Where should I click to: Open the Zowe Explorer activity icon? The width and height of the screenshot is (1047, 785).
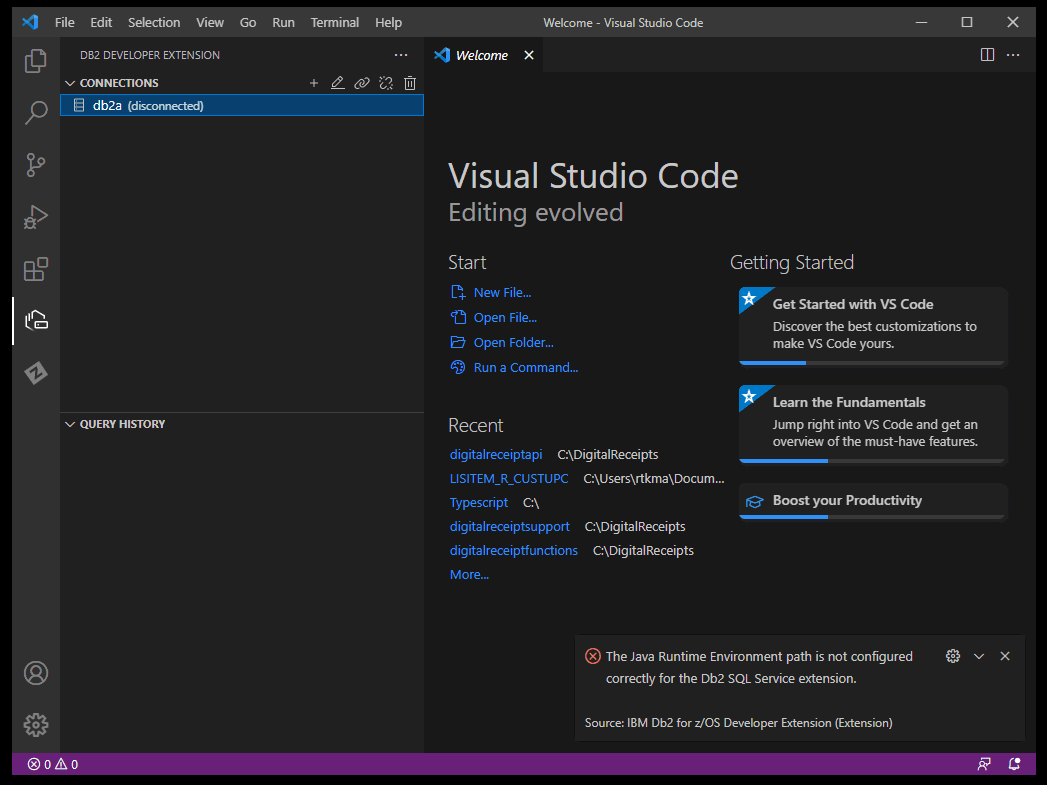coord(35,372)
